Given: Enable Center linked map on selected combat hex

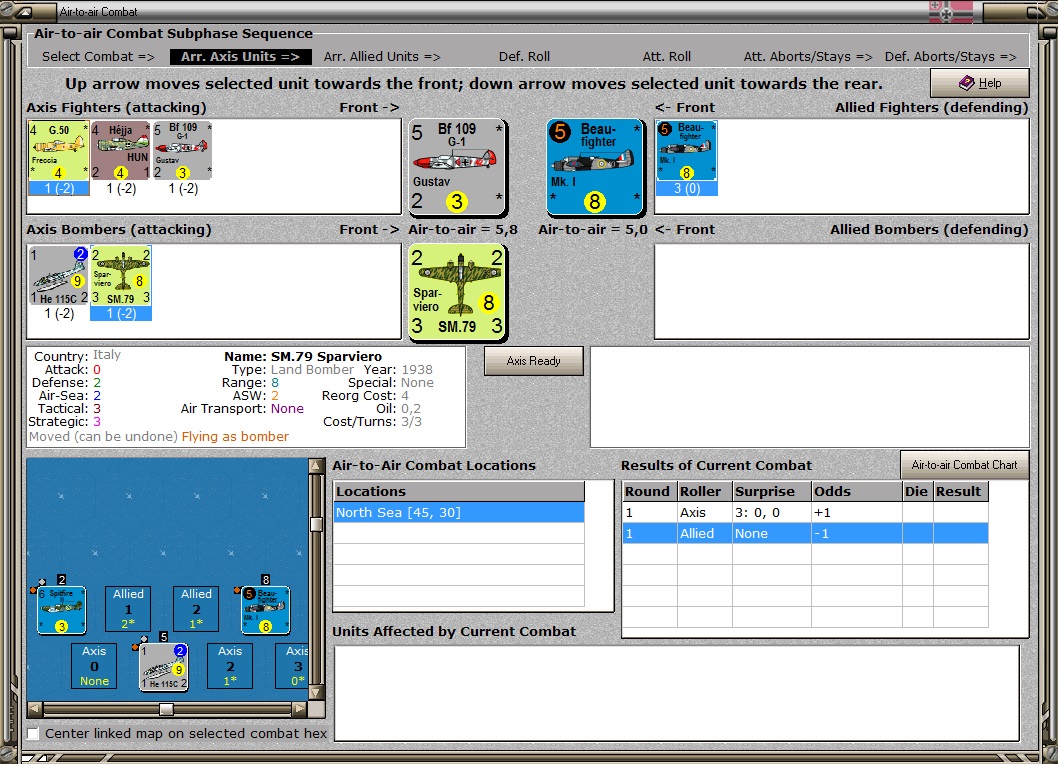Looking at the screenshot, I should pyautogui.click(x=33, y=734).
